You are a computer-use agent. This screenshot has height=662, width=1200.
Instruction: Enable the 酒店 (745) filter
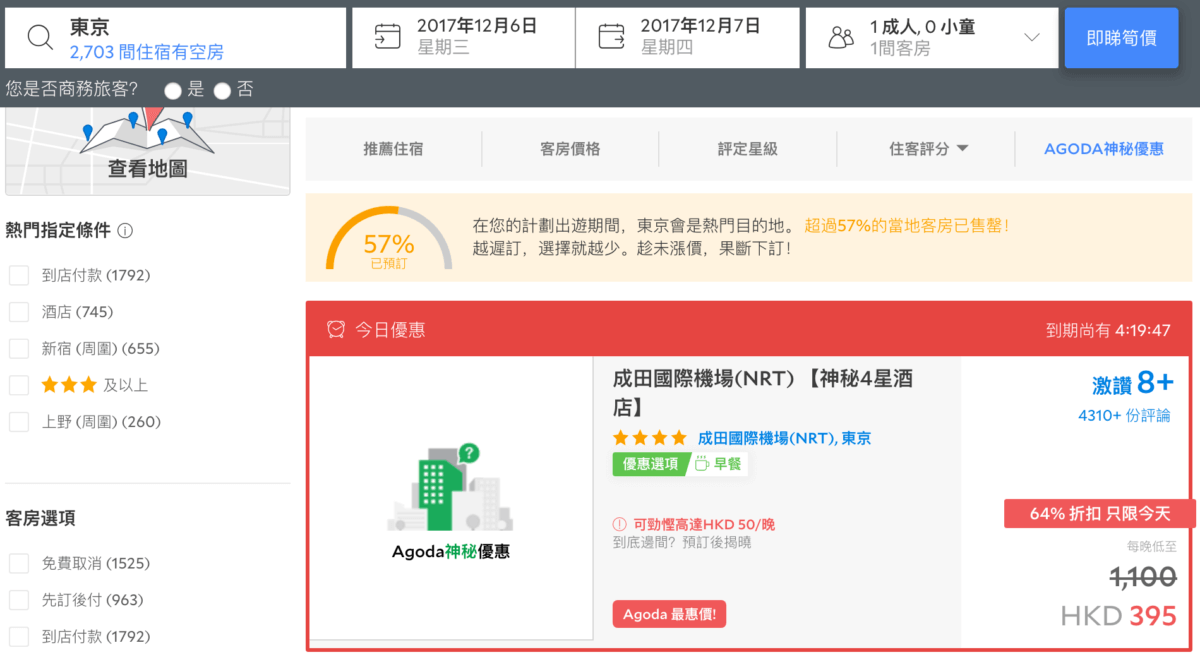[19, 312]
